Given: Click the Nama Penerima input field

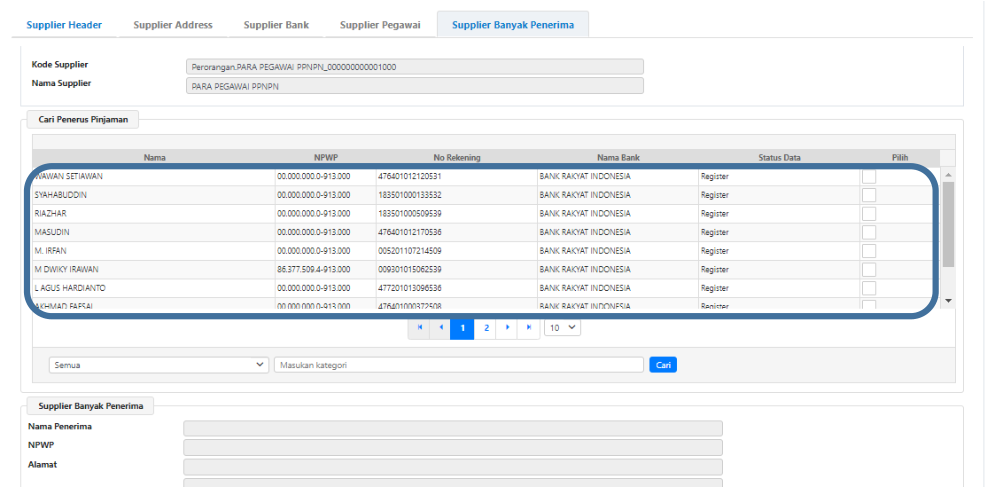Looking at the screenshot, I should 452,428.
